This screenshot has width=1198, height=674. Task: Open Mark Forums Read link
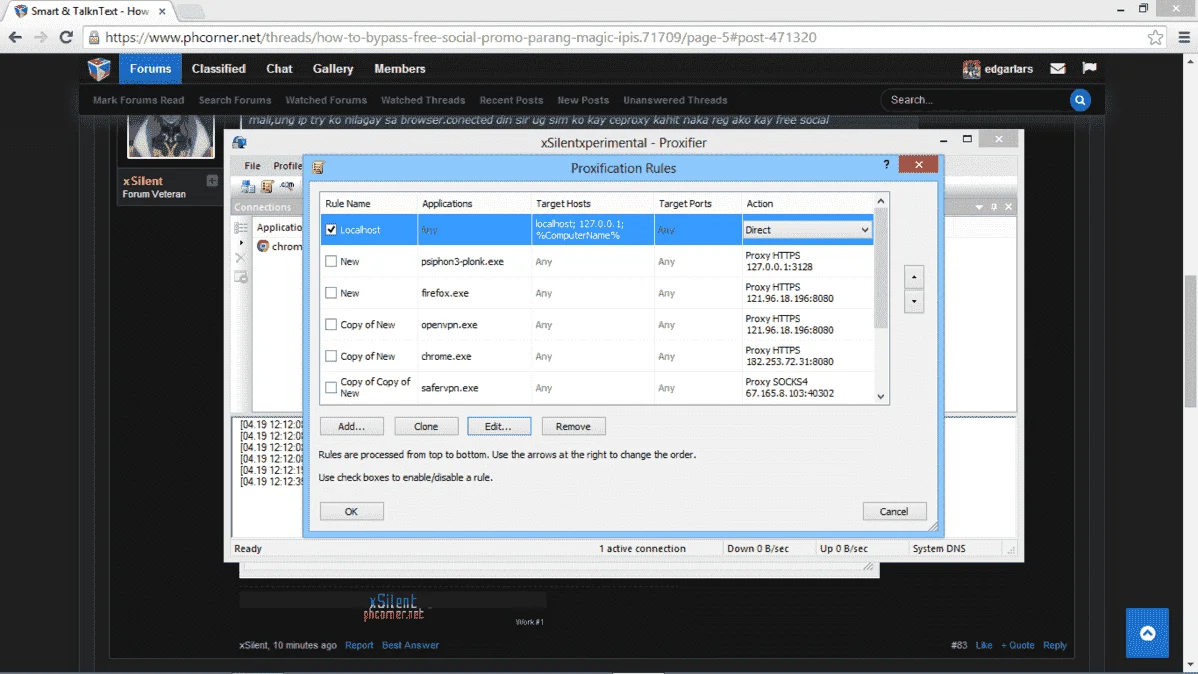[138, 100]
